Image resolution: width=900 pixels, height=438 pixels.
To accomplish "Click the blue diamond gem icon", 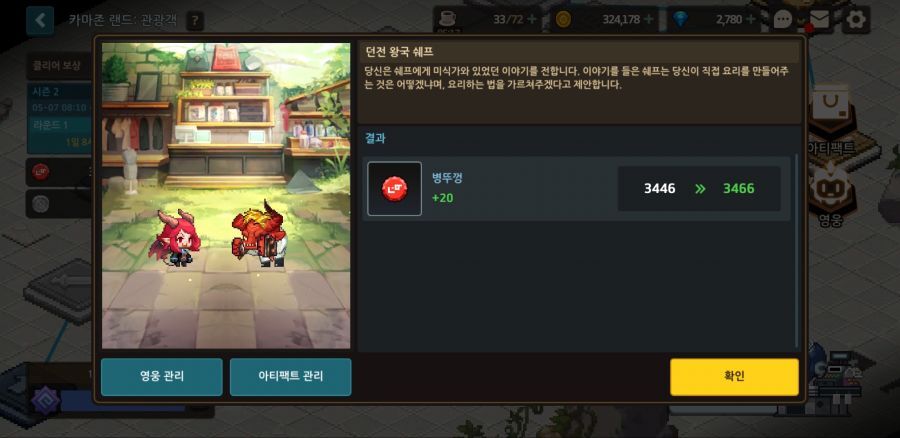I will click(x=681, y=20).
